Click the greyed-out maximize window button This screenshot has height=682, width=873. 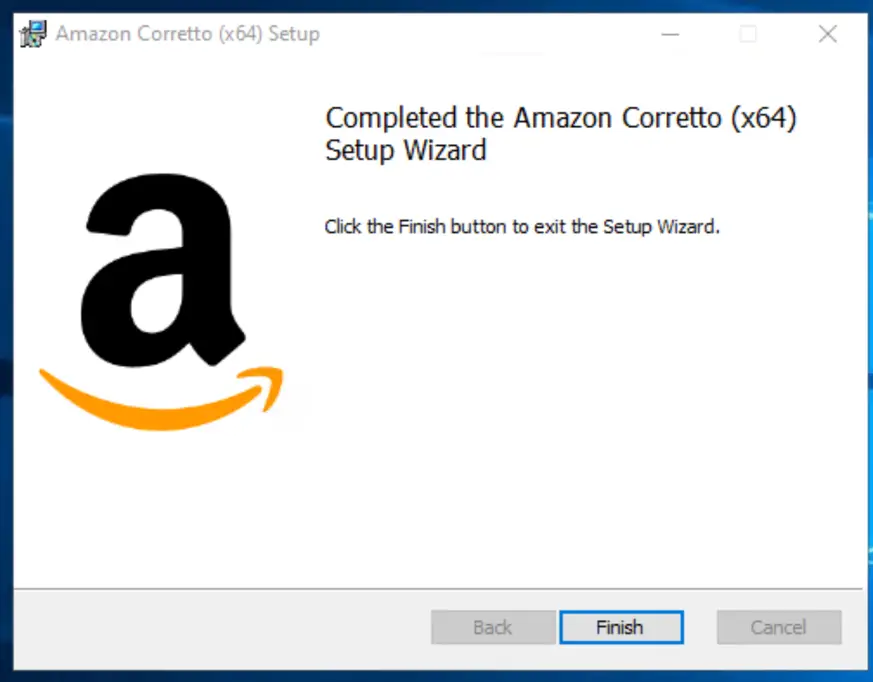pyautogui.click(x=748, y=35)
